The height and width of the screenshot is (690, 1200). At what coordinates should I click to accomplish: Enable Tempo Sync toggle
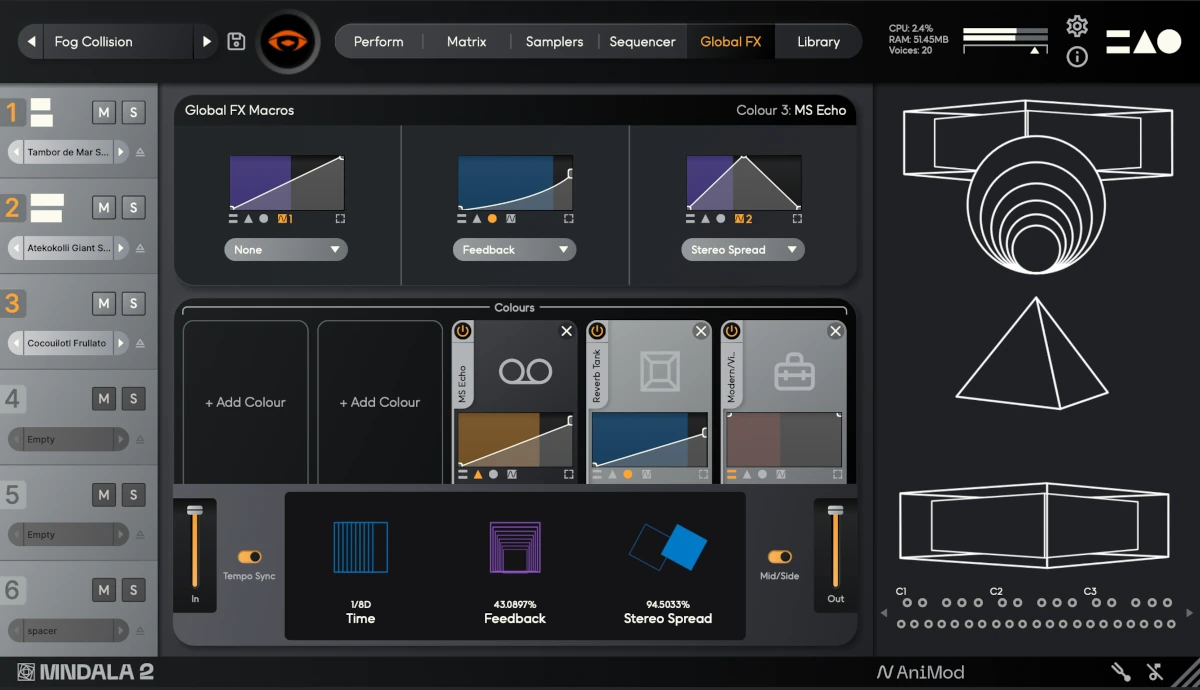click(250, 558)
